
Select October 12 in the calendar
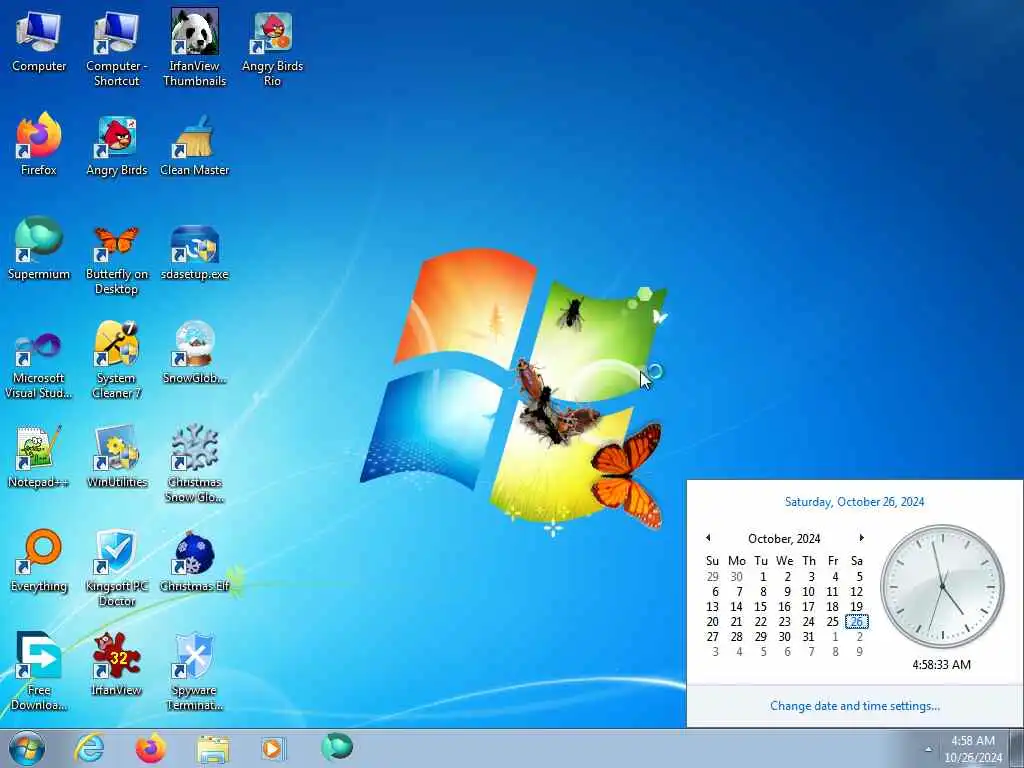pyautogui.click(x=856, y=592)
